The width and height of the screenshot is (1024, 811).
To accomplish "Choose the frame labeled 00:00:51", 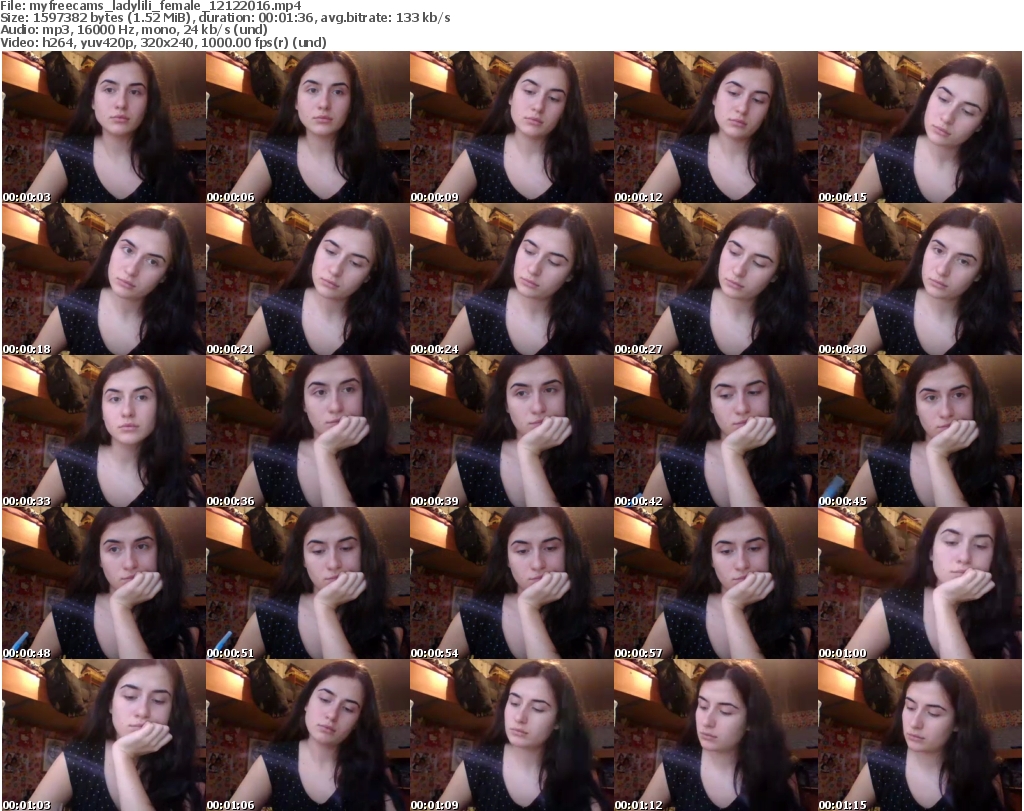I will pos(308,584).
